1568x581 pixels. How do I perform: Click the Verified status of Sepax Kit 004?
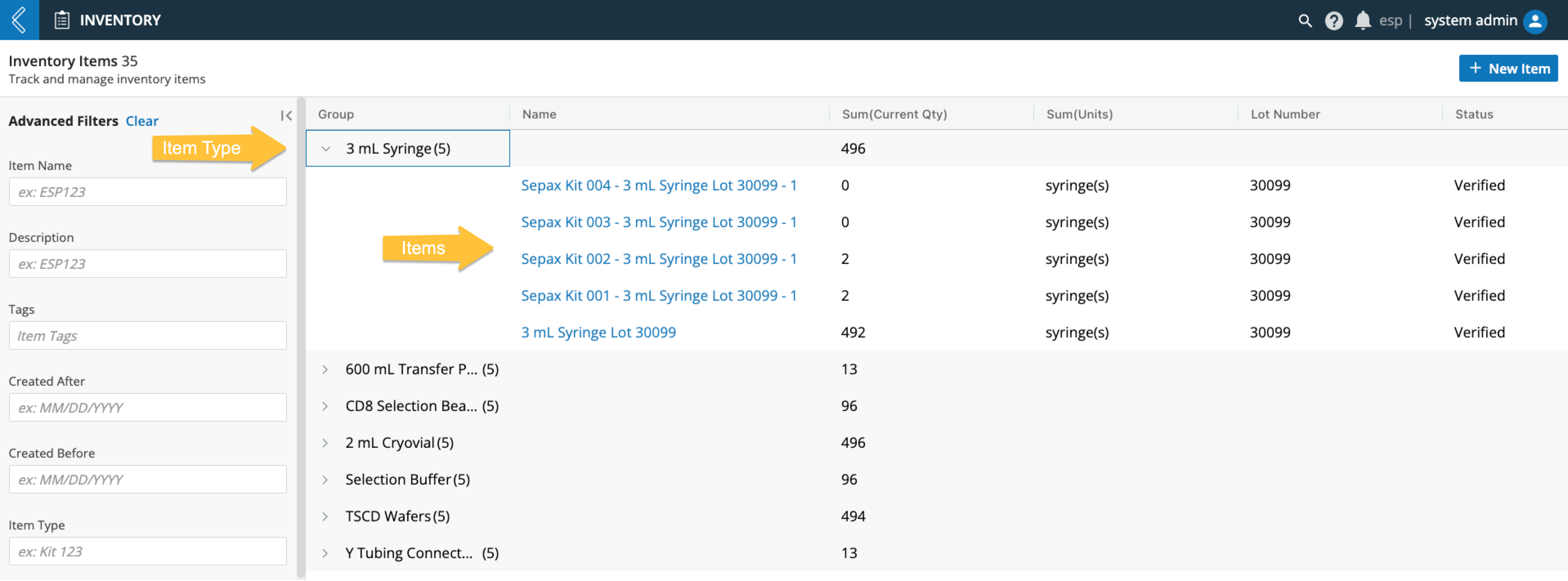(1479, 185)
